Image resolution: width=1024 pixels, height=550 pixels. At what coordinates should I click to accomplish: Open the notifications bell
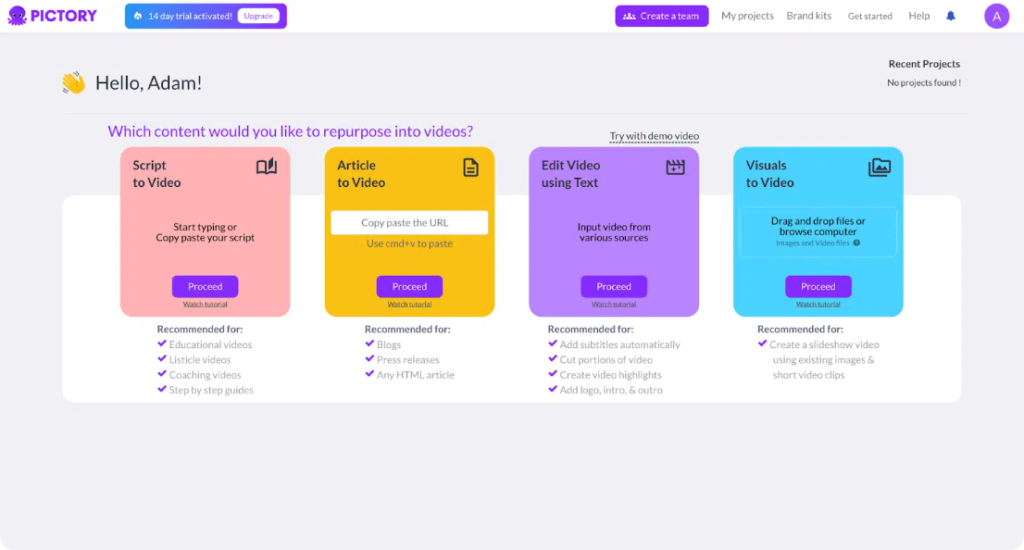click(950, 16)
